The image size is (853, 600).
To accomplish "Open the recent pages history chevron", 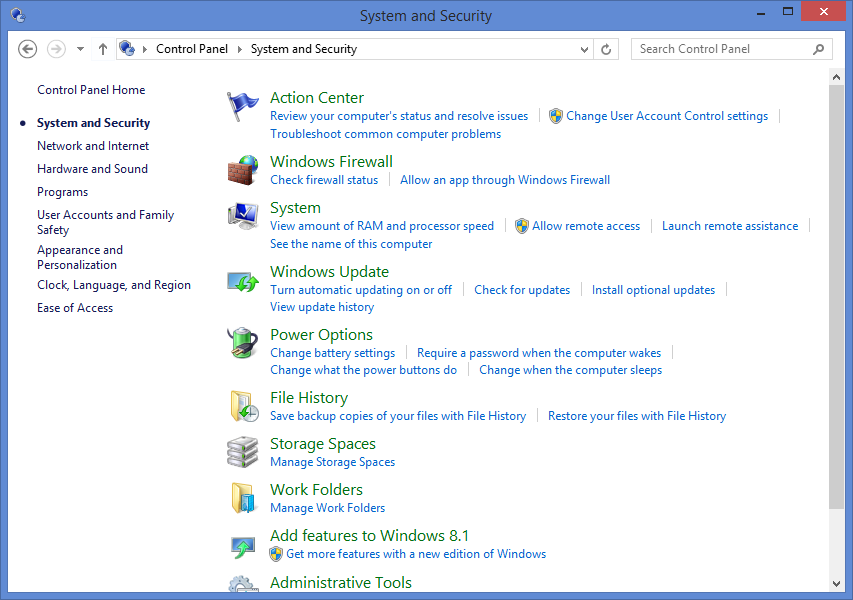I will (80, 48).
